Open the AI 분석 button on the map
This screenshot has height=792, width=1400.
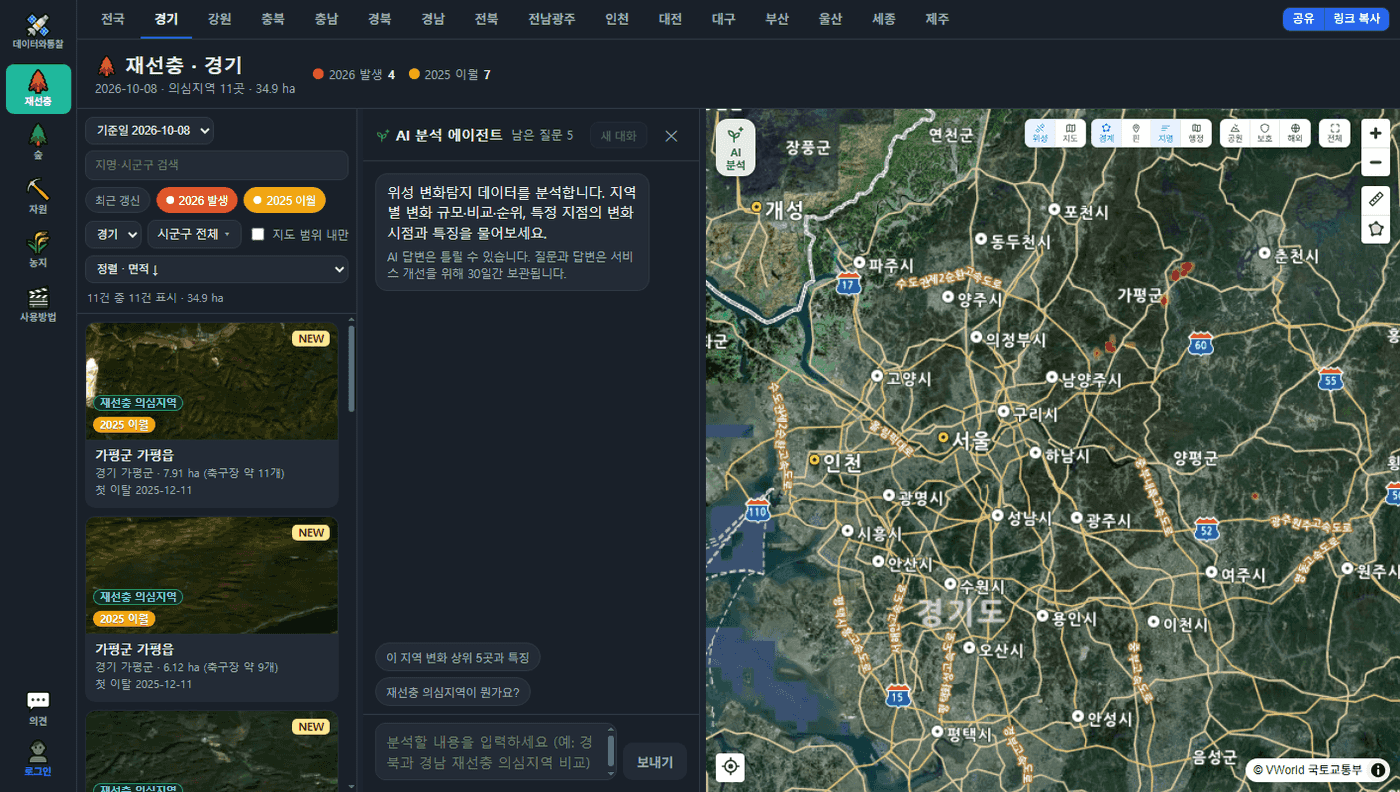click(x=735, y=147)
